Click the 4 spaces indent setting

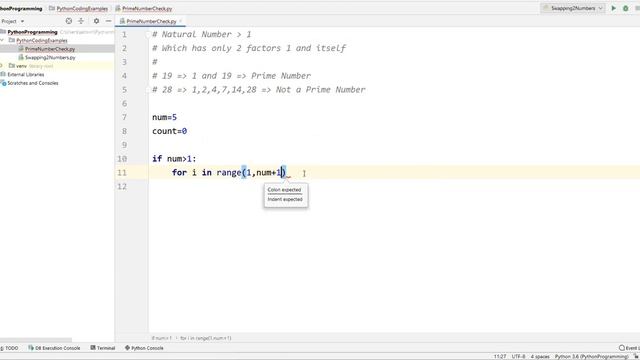[540, 356]
